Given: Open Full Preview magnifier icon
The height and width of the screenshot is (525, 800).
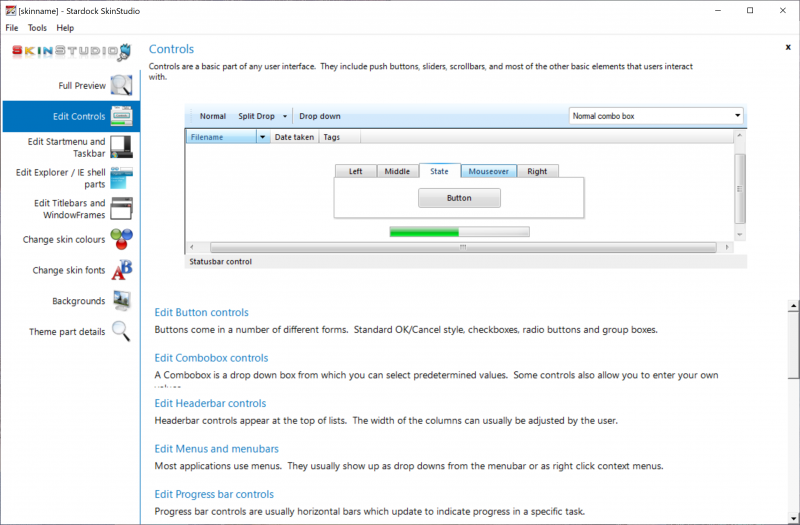Looking at the screenshot, I should (121, 85).
